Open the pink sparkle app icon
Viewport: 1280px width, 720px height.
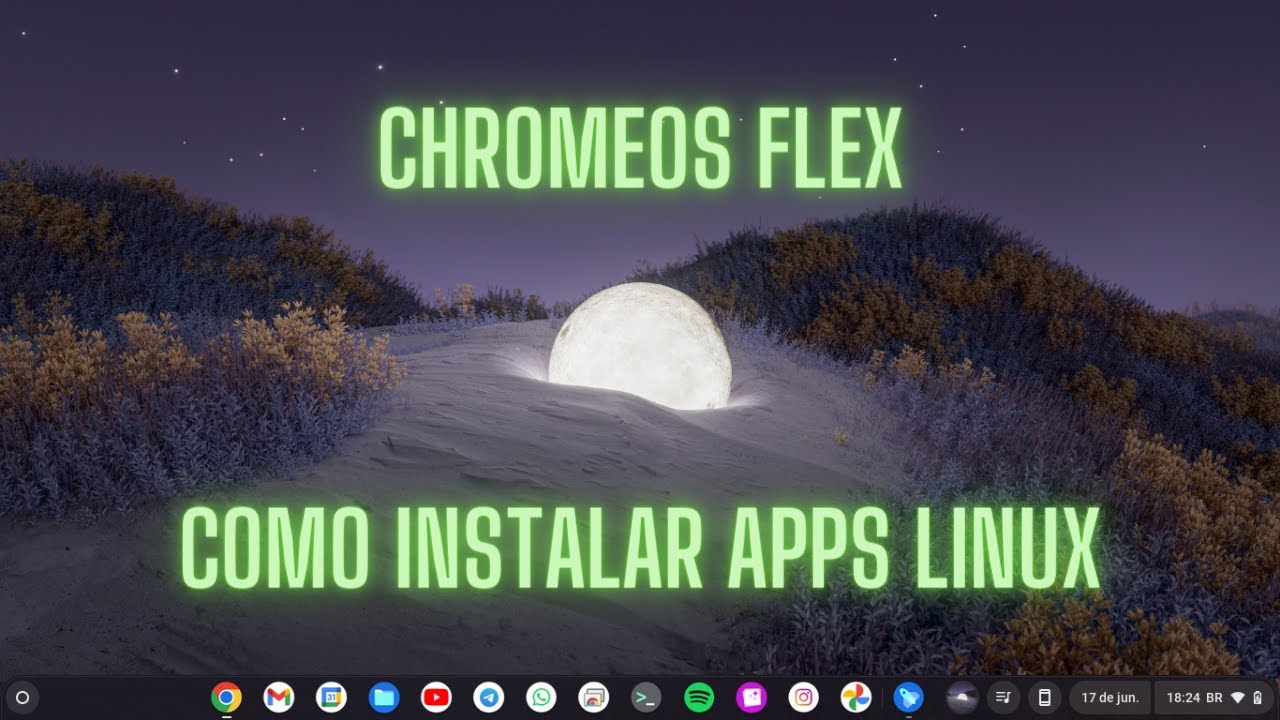click(751, 697)
